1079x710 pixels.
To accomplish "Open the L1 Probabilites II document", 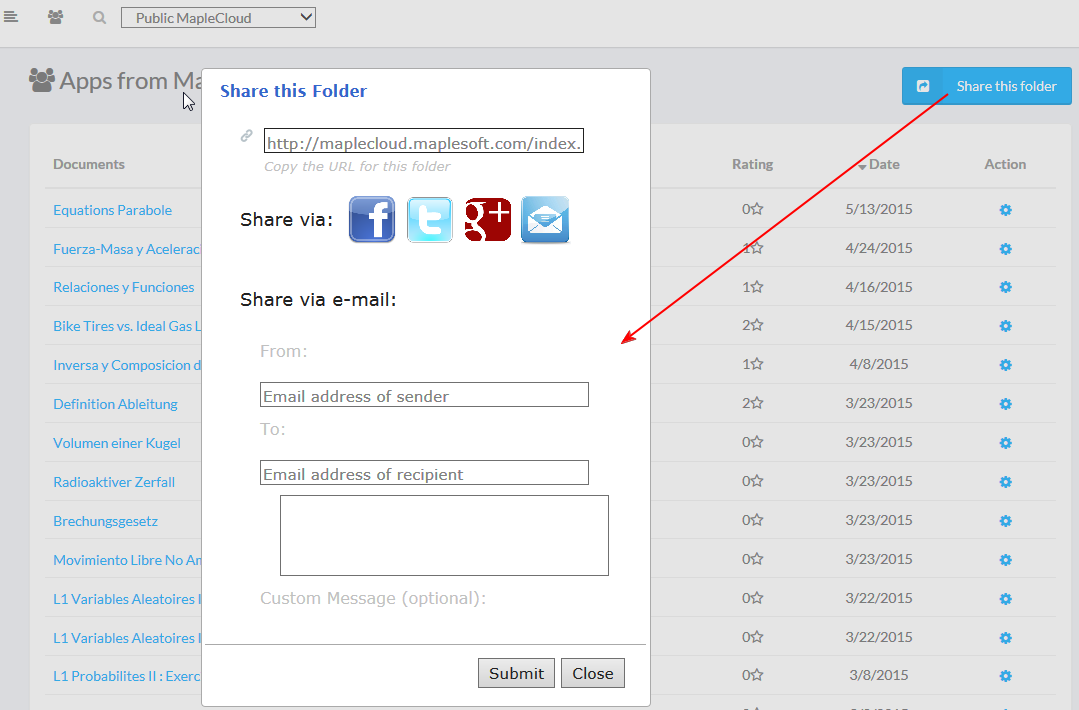I will [127, 676].
